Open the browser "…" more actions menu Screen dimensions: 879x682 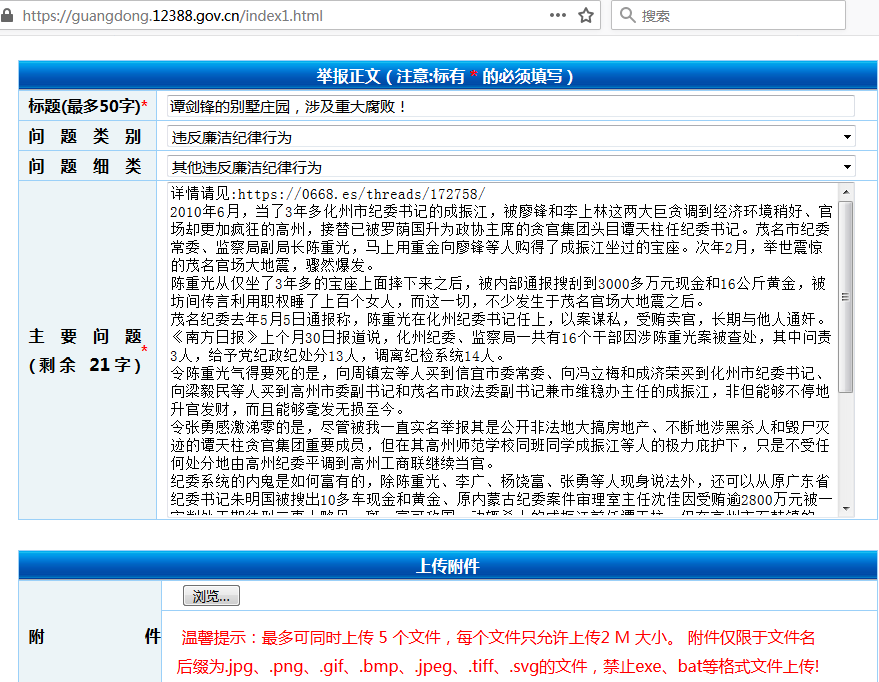557,16
